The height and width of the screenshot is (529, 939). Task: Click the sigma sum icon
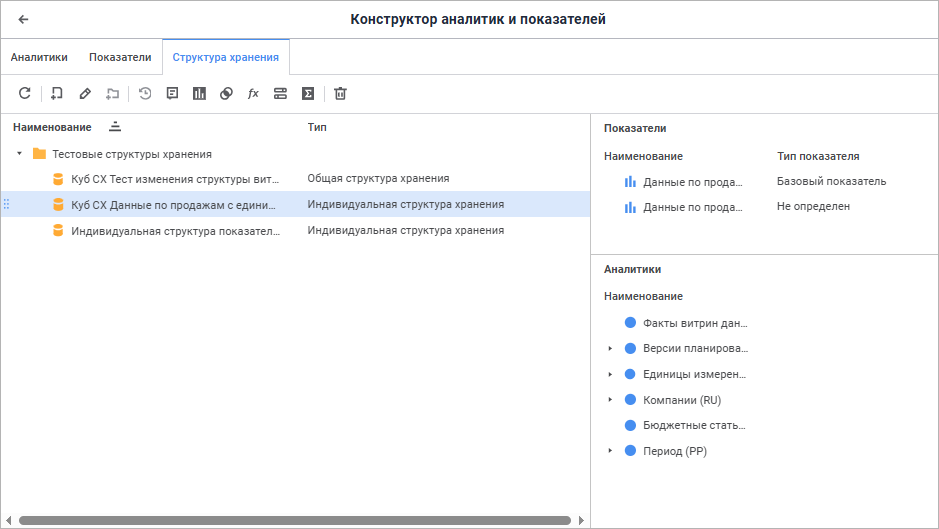coord(308,93)
